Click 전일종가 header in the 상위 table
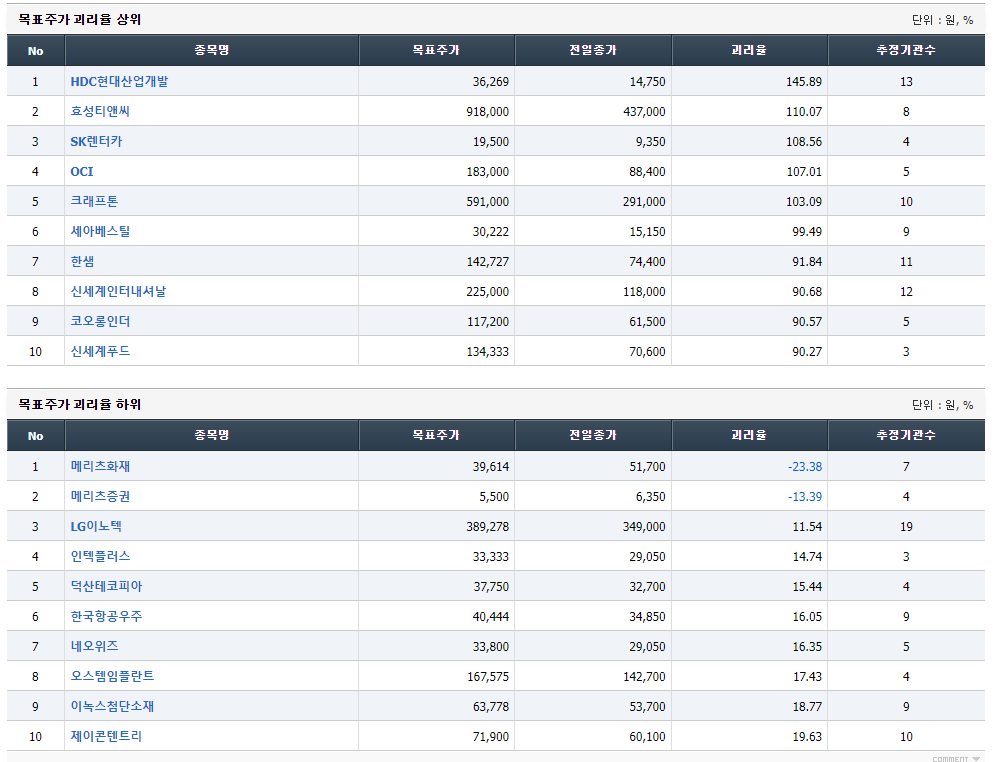This screenshot has height=762, width=995. tap(593, 50)
